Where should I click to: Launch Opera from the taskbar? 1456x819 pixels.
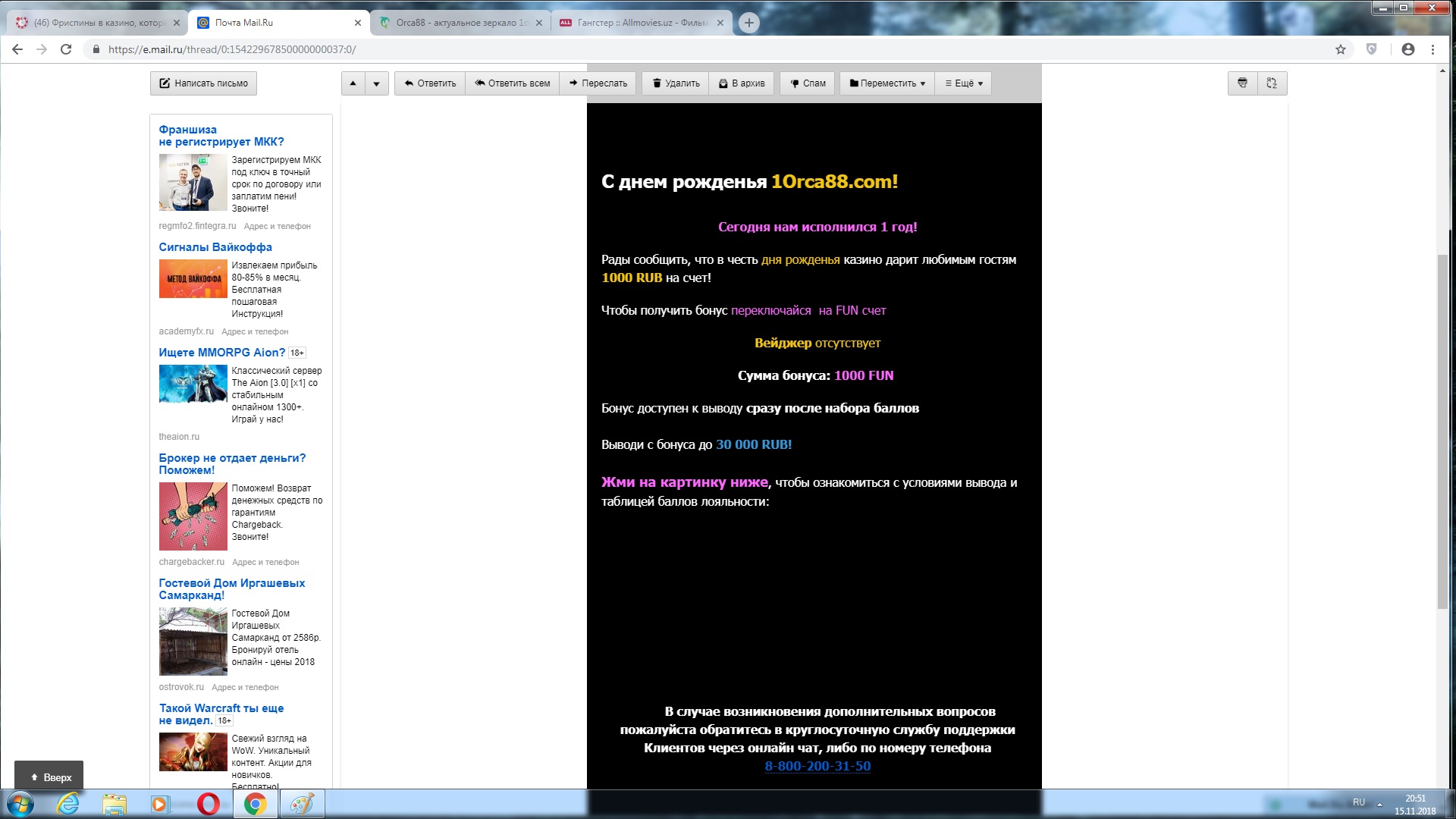click(208, 804)
